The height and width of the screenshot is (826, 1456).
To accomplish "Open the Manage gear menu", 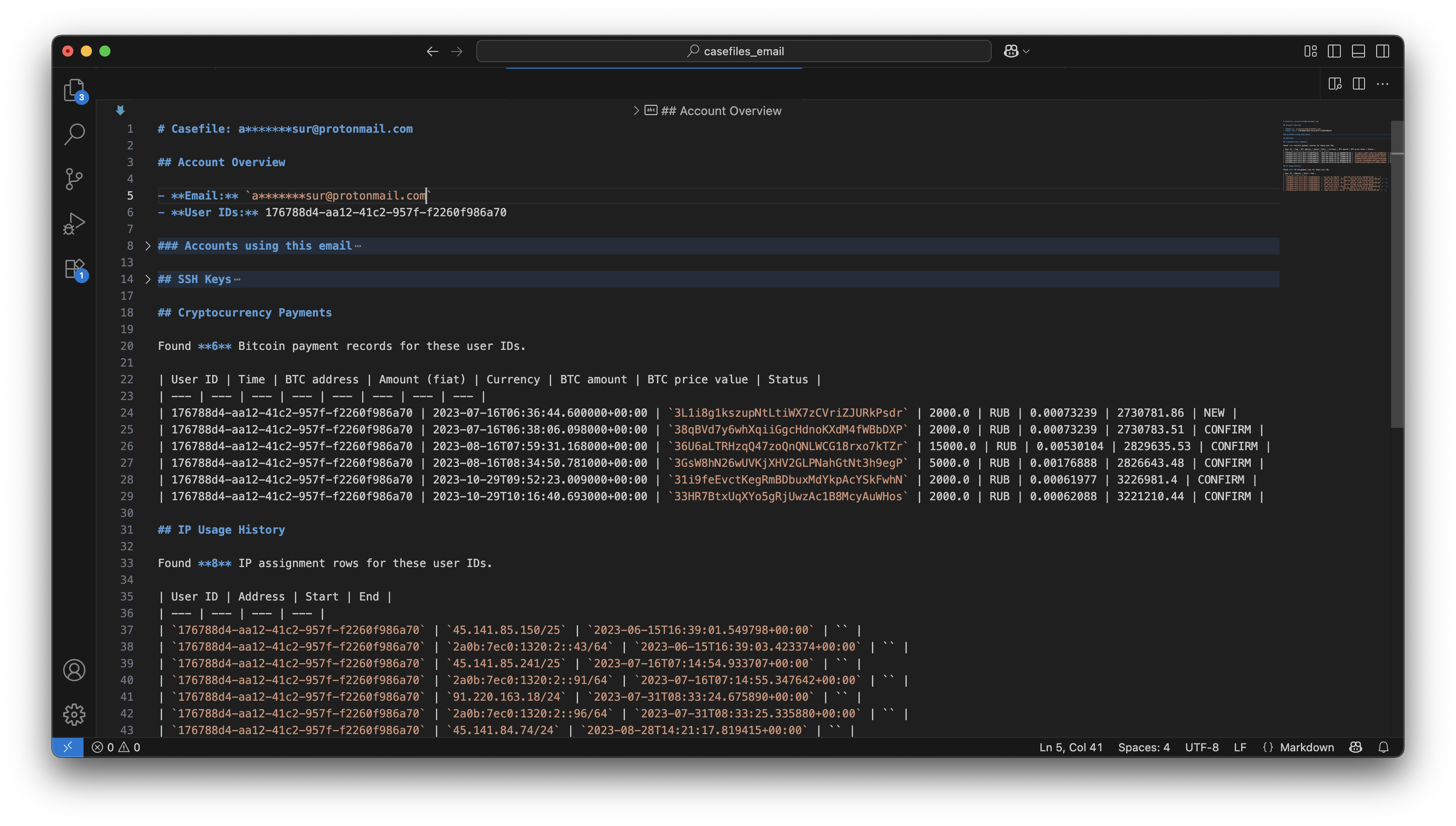I will (x=74, y=714).
